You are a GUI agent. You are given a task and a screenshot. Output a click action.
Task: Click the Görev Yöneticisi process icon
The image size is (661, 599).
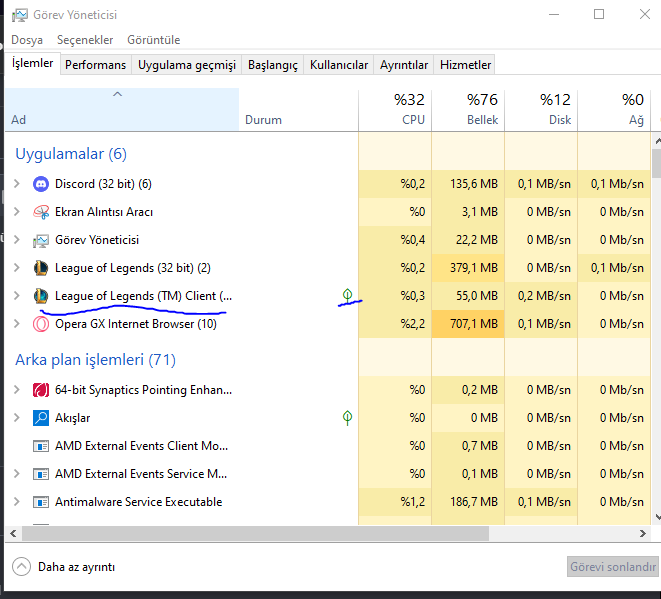pos(41,240)
